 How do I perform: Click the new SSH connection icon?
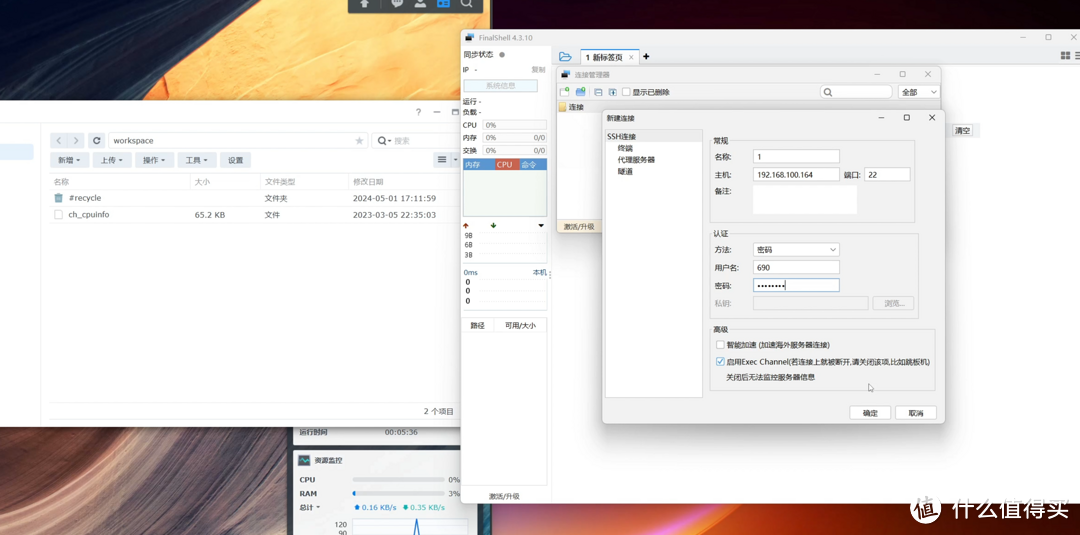(x=565, y=92)
